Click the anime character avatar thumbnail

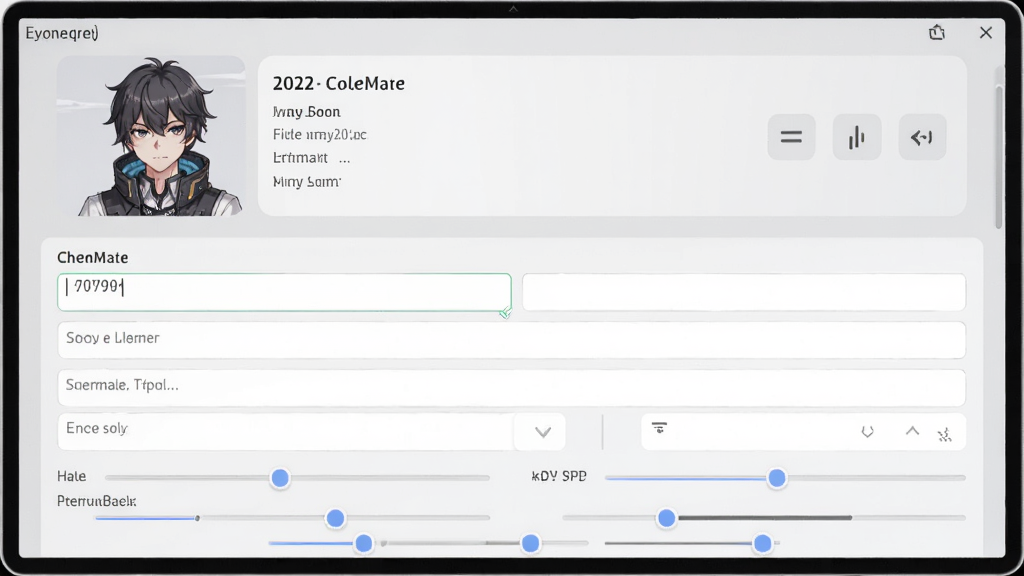click(x=151, y=136)
